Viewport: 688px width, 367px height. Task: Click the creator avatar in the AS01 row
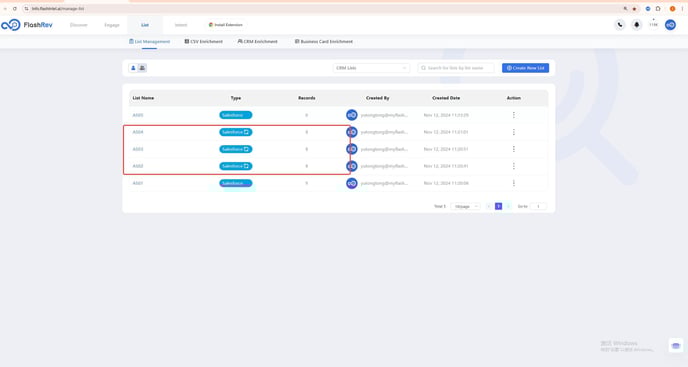[351, 183]
